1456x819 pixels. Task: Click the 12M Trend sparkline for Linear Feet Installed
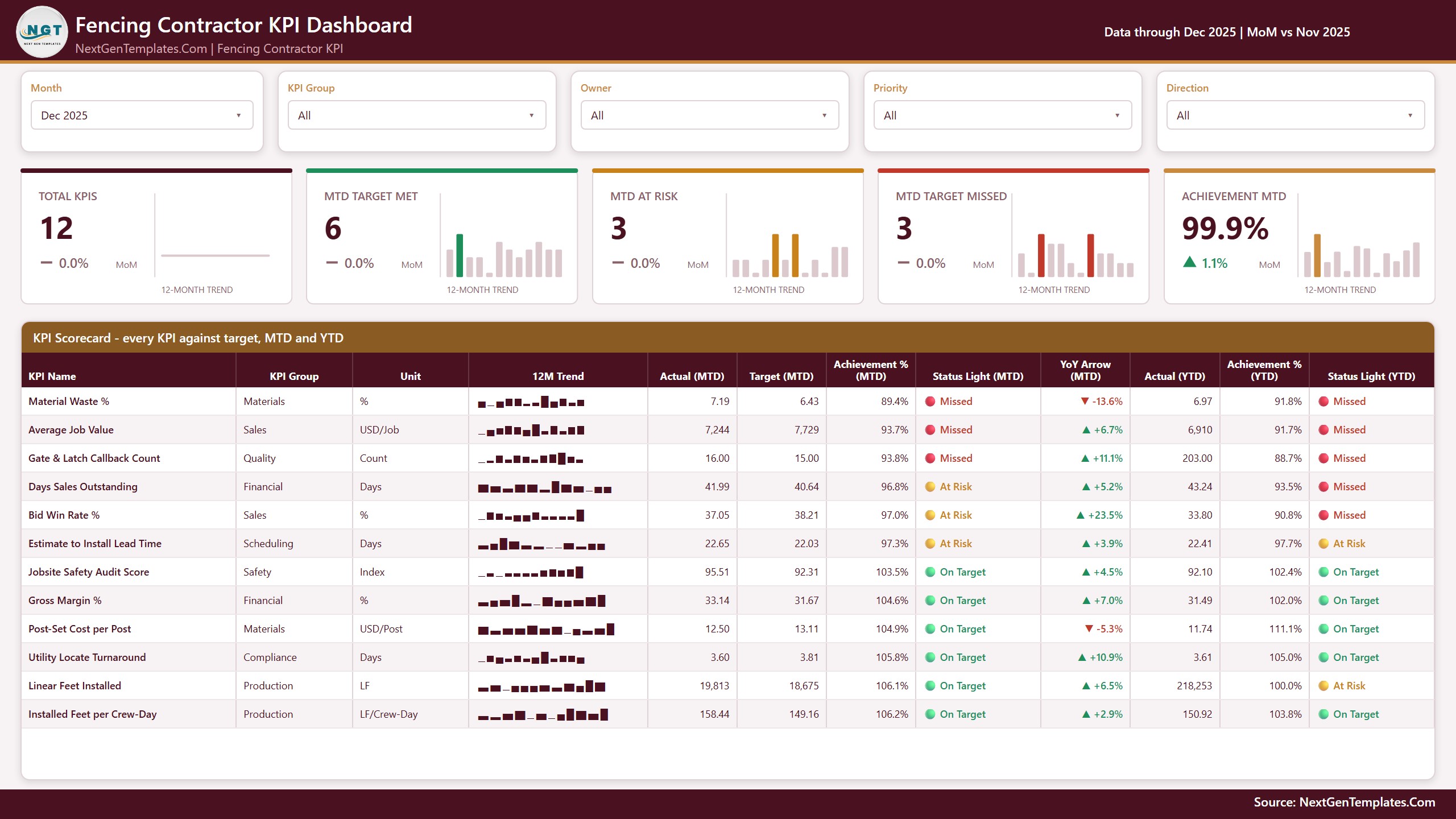(x=541, y=686)
